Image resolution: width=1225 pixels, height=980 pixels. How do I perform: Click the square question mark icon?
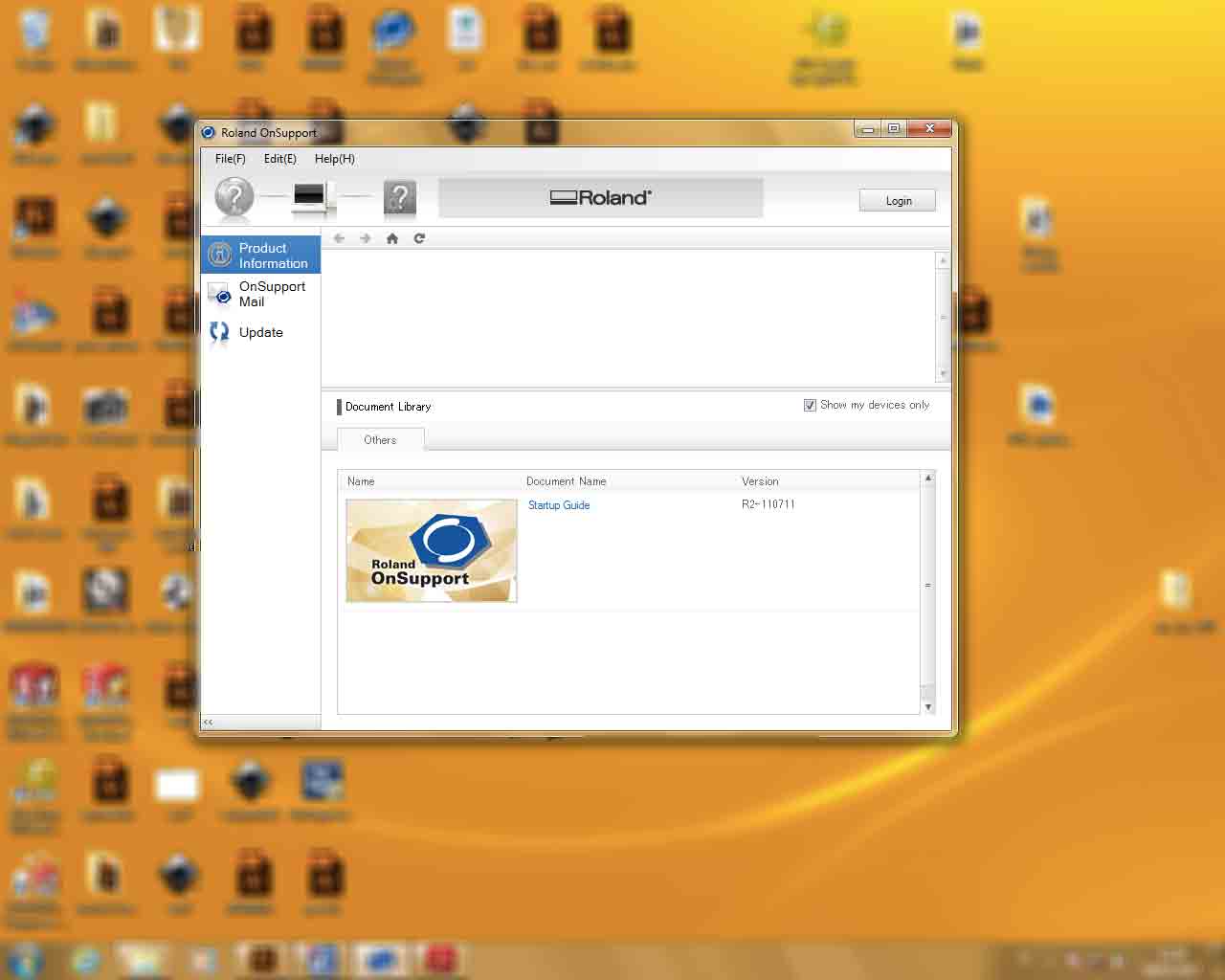click(400, 198)
